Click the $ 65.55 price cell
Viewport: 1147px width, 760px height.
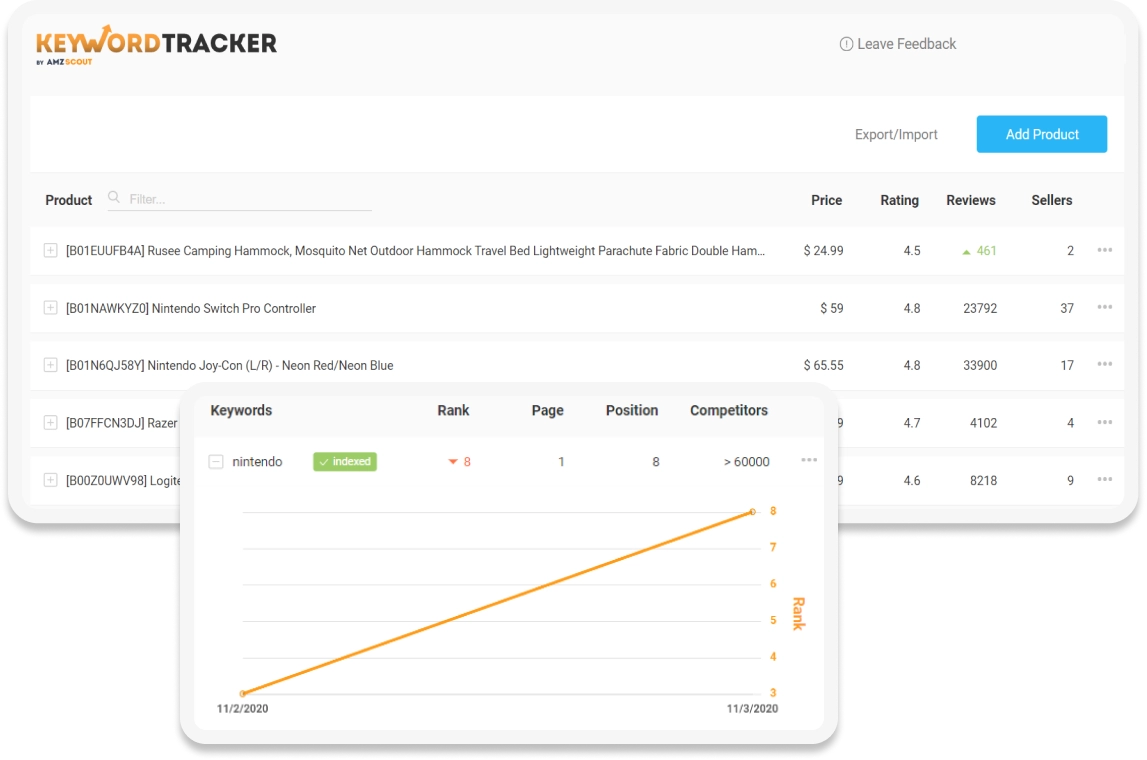tap(824, 365)
